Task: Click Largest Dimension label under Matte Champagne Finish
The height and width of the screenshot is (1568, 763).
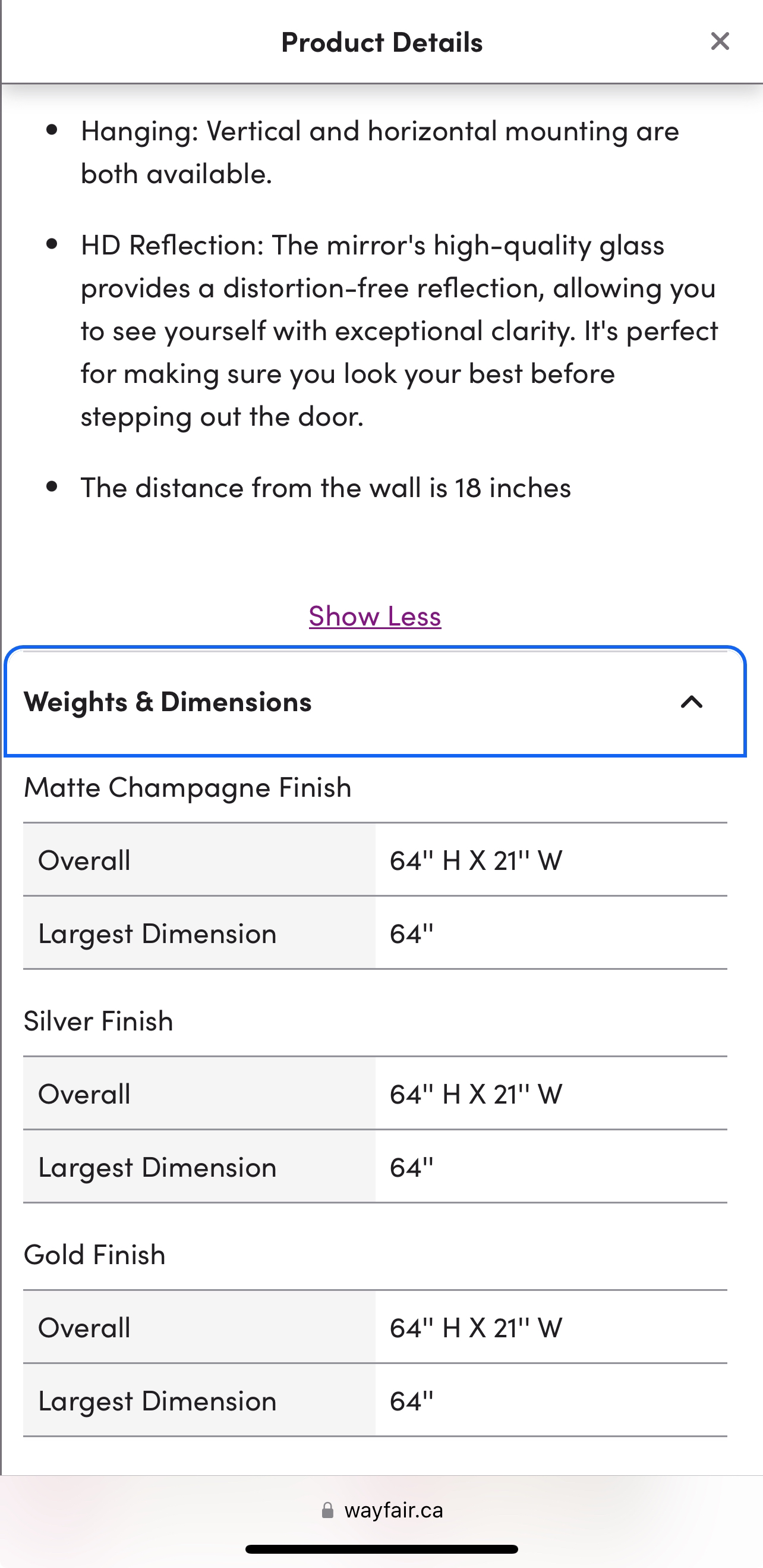Action: coord(157,933)
